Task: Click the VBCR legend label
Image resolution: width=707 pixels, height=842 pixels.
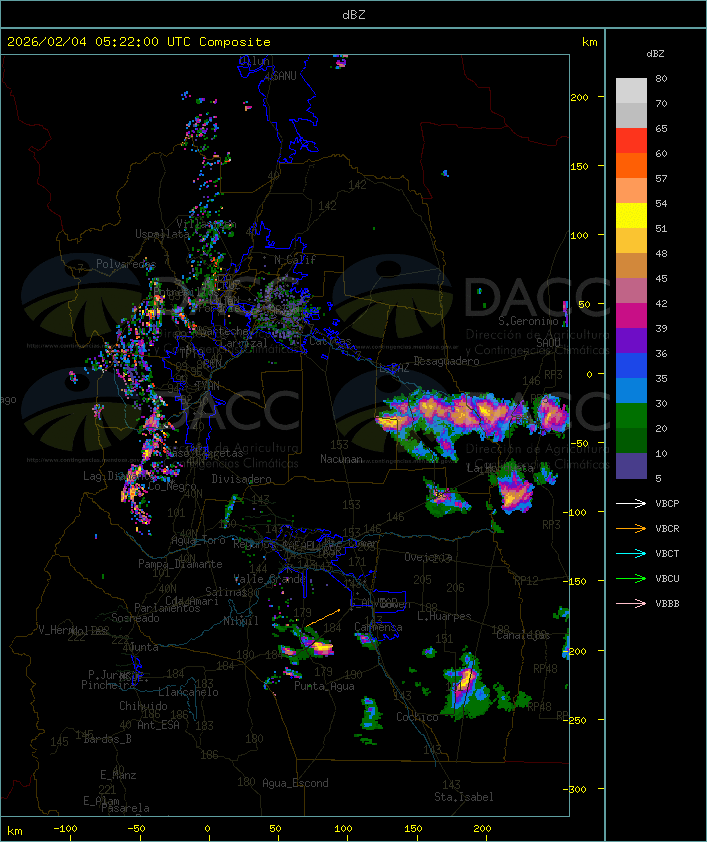Action: [667, 529]
